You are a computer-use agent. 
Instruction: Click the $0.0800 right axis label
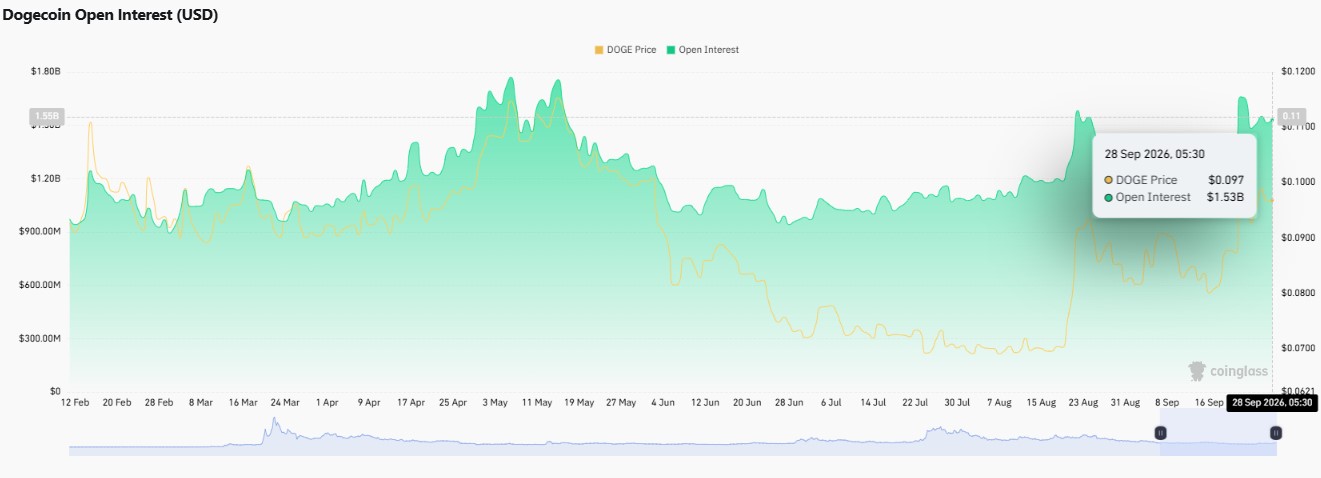[1299, 293]
